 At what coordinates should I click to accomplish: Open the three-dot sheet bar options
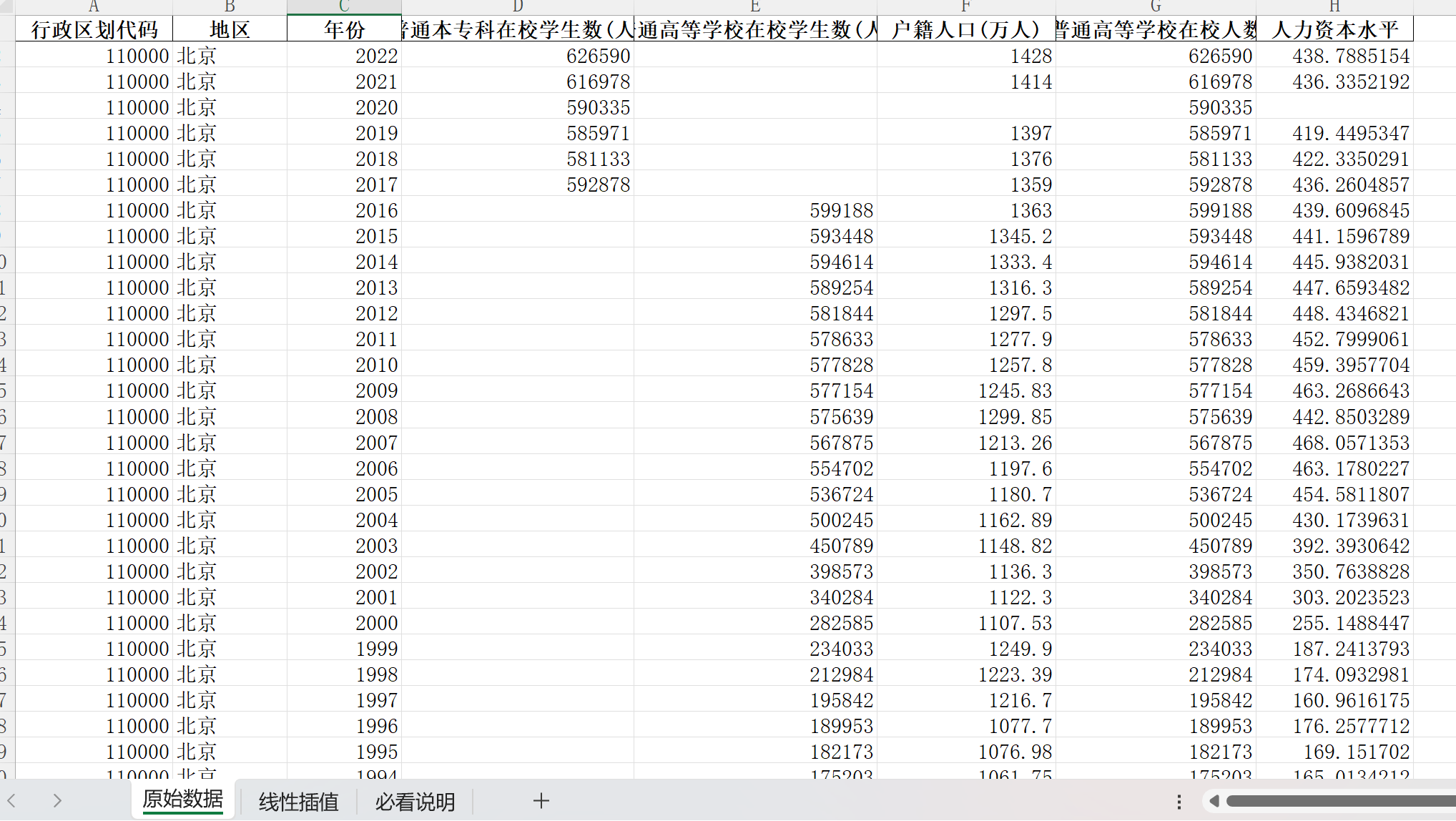[x=1179, y=802]
